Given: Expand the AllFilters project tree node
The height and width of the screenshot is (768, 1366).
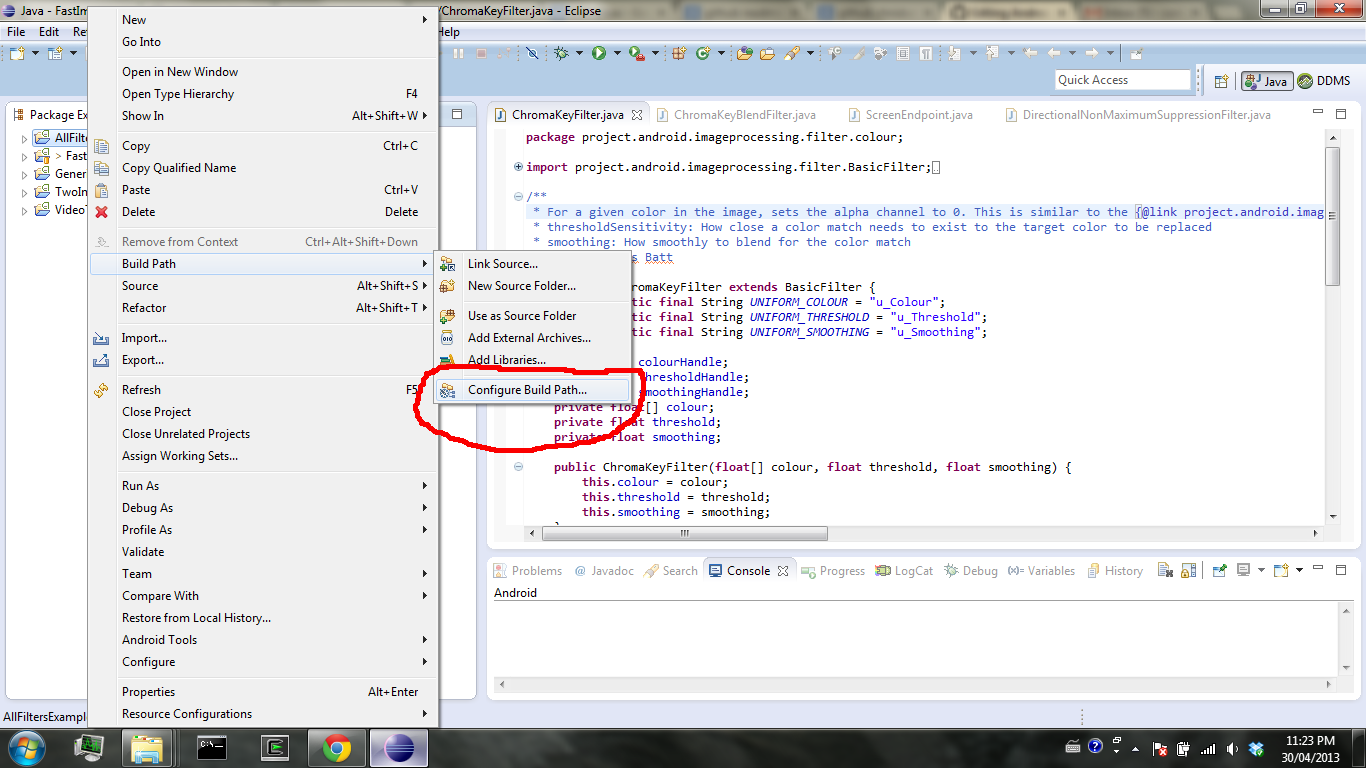Looking at the screenshot, I should (x=25, y=138).
